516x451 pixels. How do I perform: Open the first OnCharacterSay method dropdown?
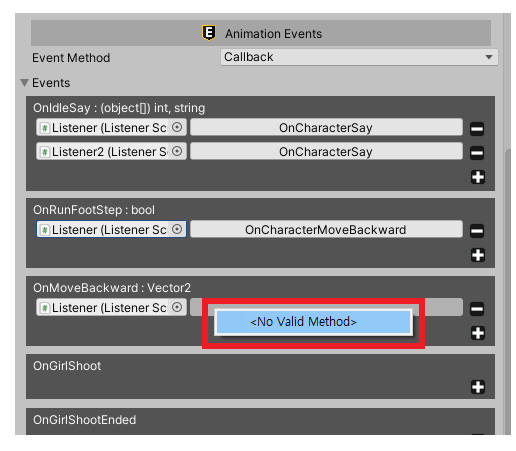tap(326, 127)
